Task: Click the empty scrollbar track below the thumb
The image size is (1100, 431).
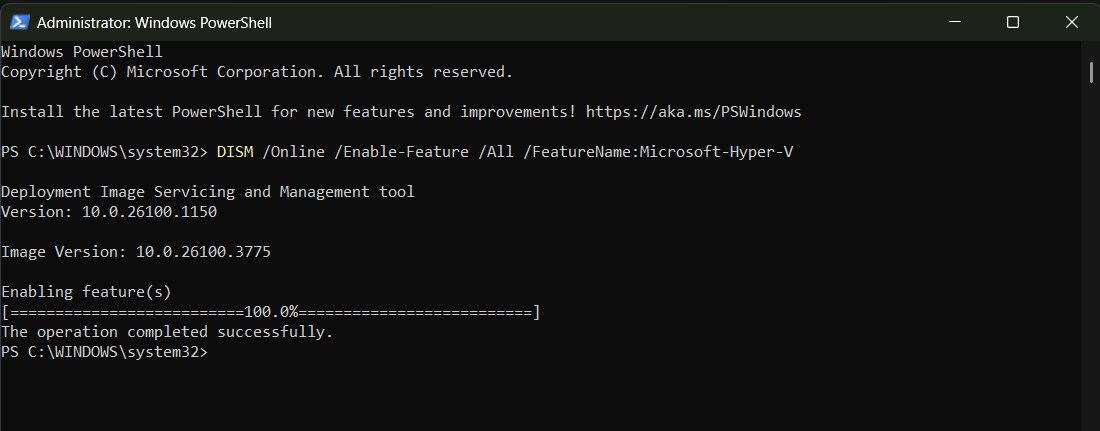Action: pyautogui.click(x=1091, y=250)
